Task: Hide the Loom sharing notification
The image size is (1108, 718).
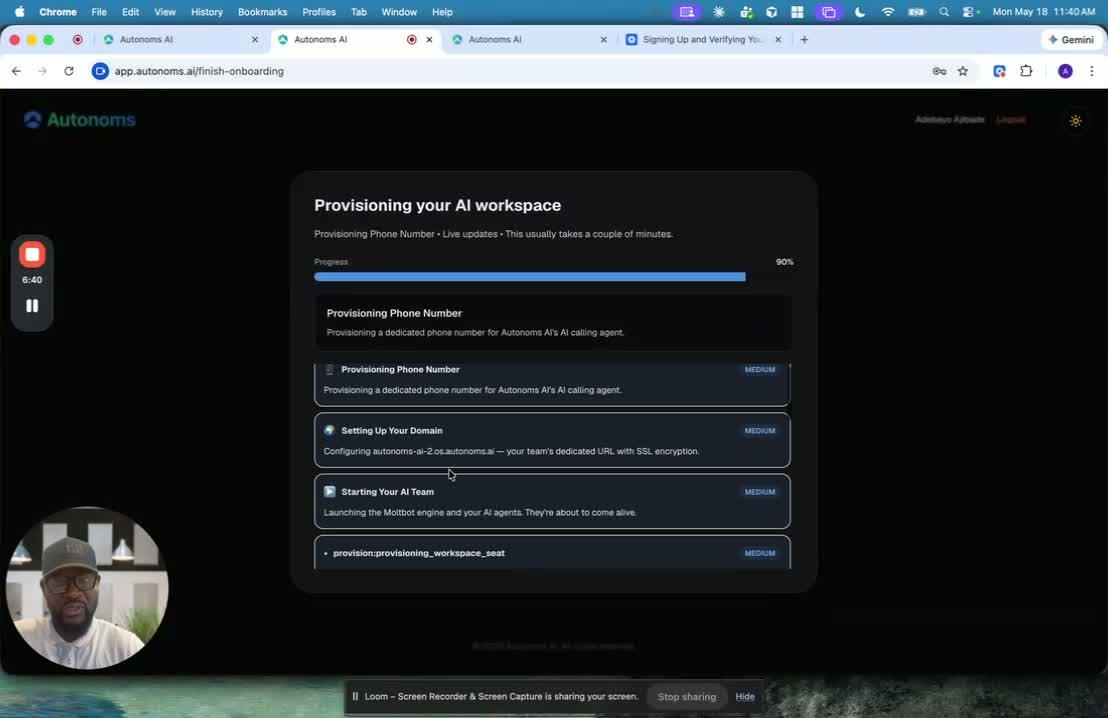Action: click(745, 697)
